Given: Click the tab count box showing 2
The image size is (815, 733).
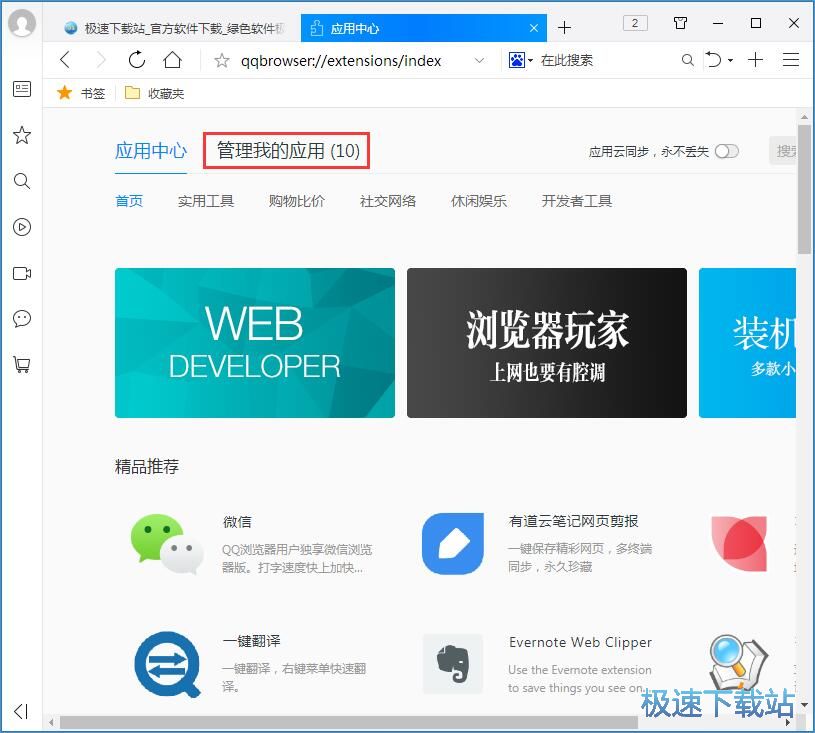Looking at the screenshot, I should tap(635, 23).
